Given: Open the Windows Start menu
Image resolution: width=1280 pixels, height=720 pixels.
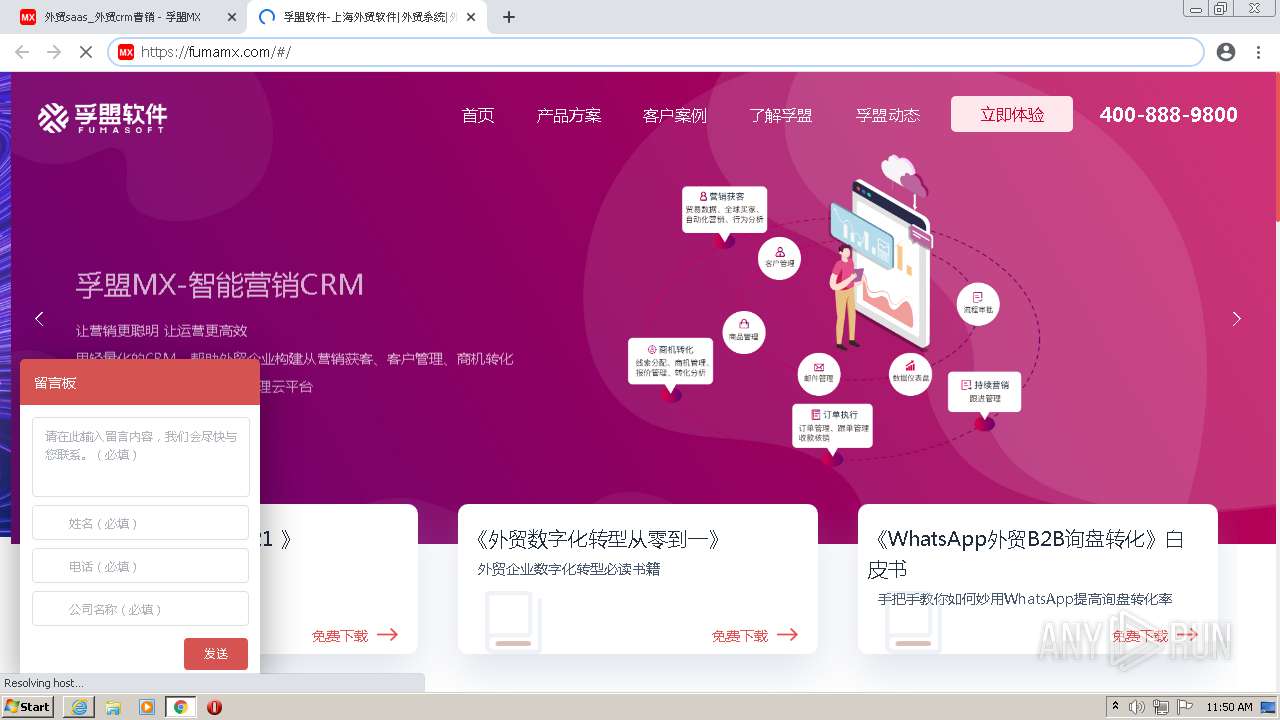Looking at the screenshot, I should [28, 707].
